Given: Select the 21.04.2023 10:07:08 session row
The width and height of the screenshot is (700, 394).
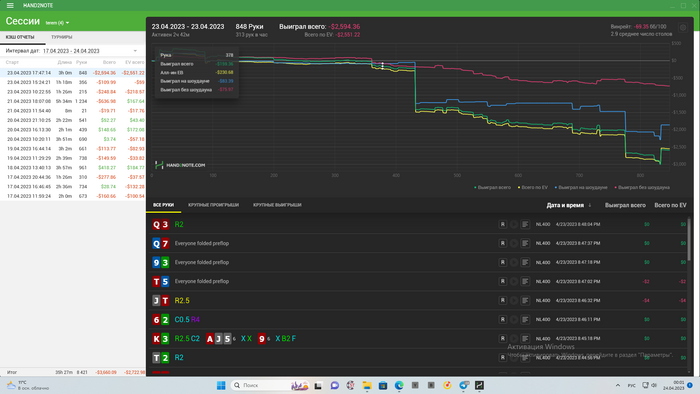Looking at the screenshot, I should [x=73, y=101].
